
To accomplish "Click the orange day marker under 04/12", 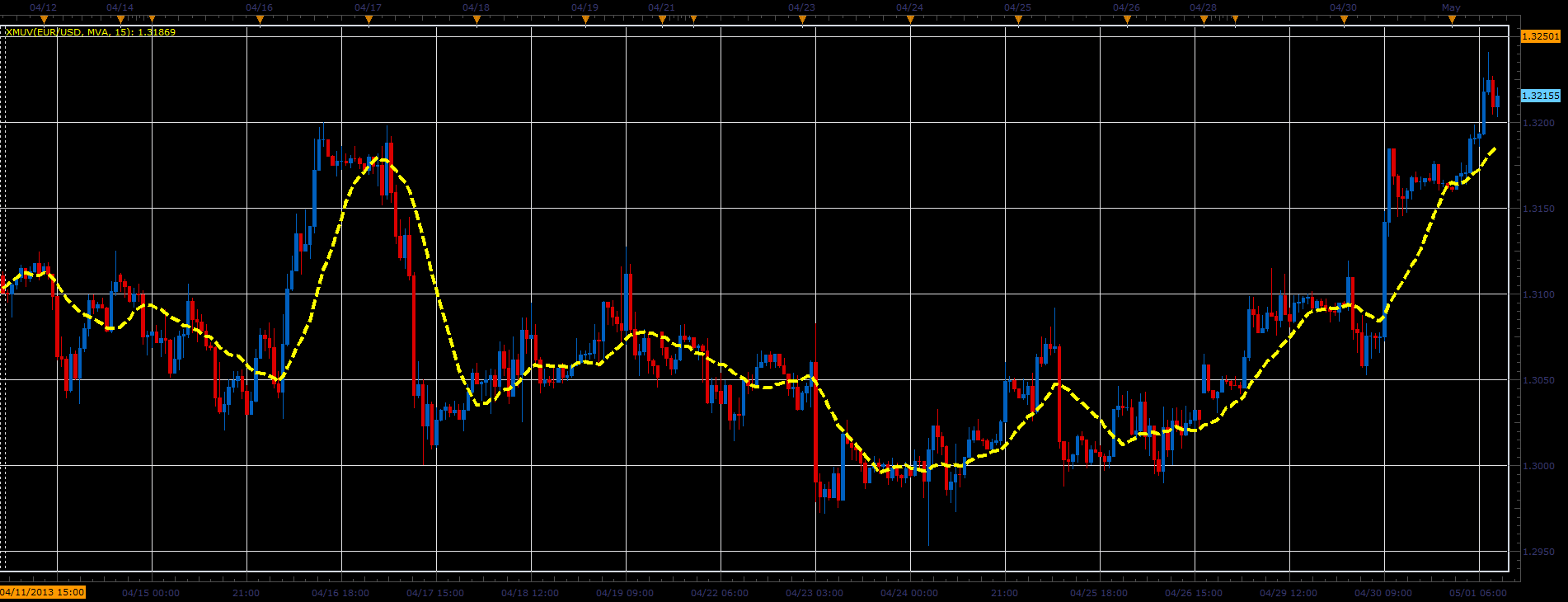I will (x=44, y=19).
